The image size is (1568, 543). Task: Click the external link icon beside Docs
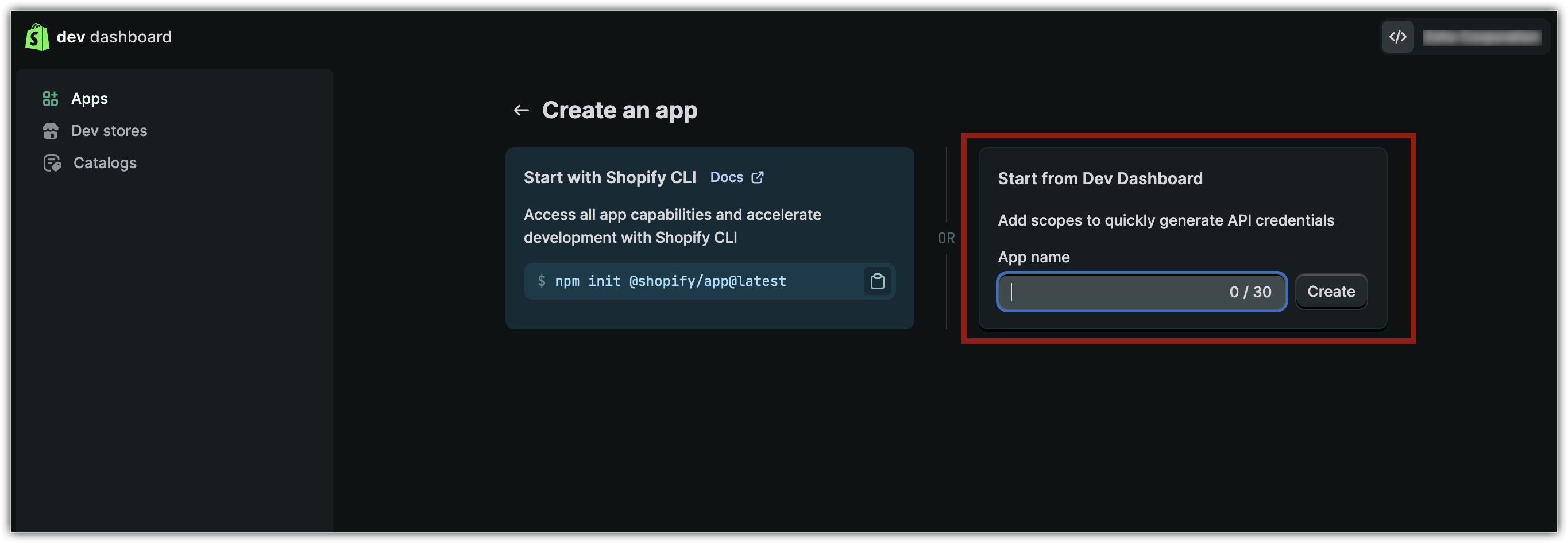click(757, 177)
